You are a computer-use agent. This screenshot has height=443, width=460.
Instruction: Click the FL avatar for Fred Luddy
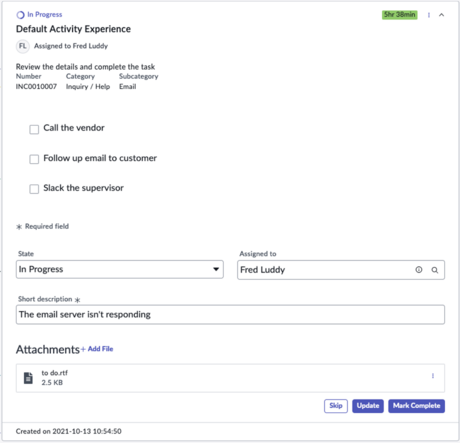(23, 46)
